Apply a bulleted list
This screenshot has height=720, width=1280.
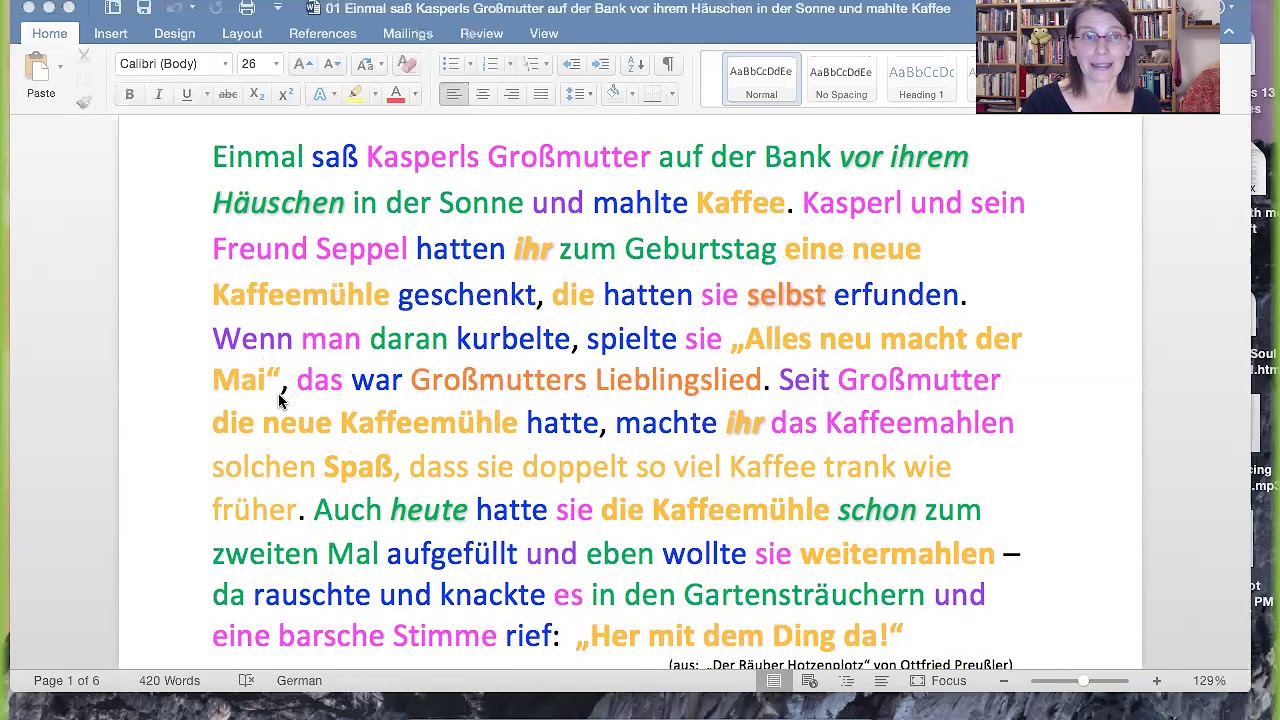tap(450, 64)
